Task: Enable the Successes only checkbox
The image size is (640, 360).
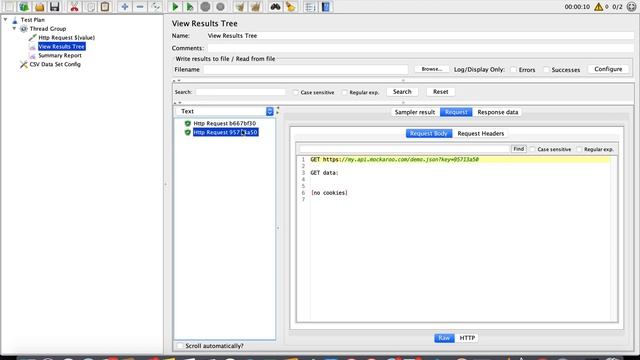Action: coord(547,70)
